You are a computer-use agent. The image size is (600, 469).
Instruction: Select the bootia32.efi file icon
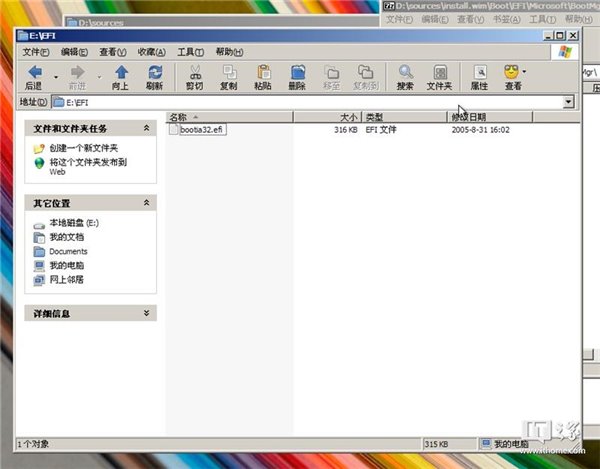[173, 129]
